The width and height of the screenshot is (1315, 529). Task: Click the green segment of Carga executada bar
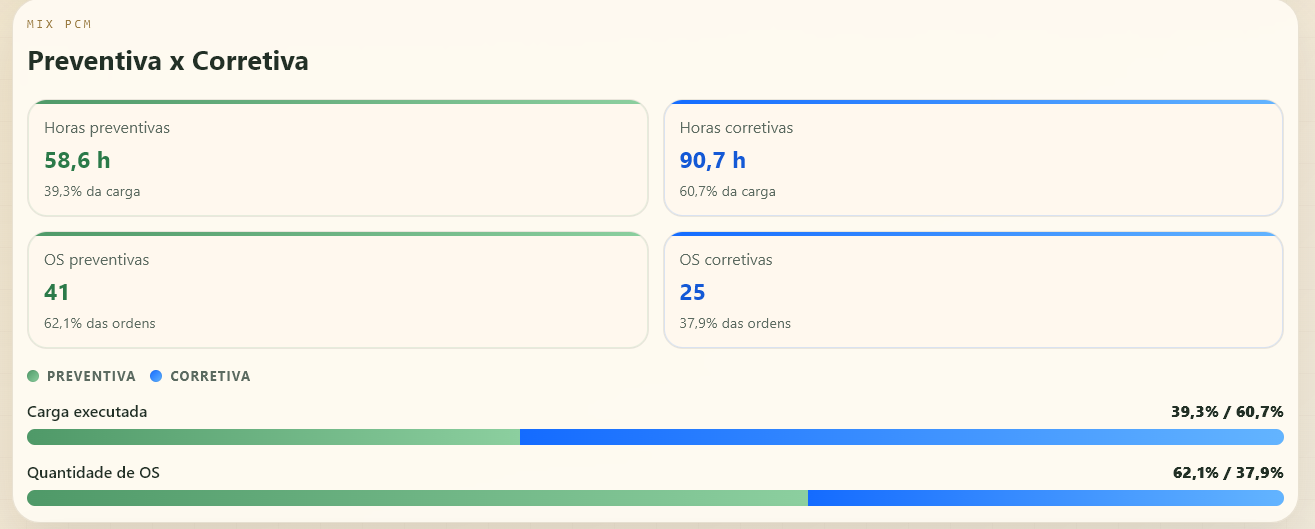[273, 437]
